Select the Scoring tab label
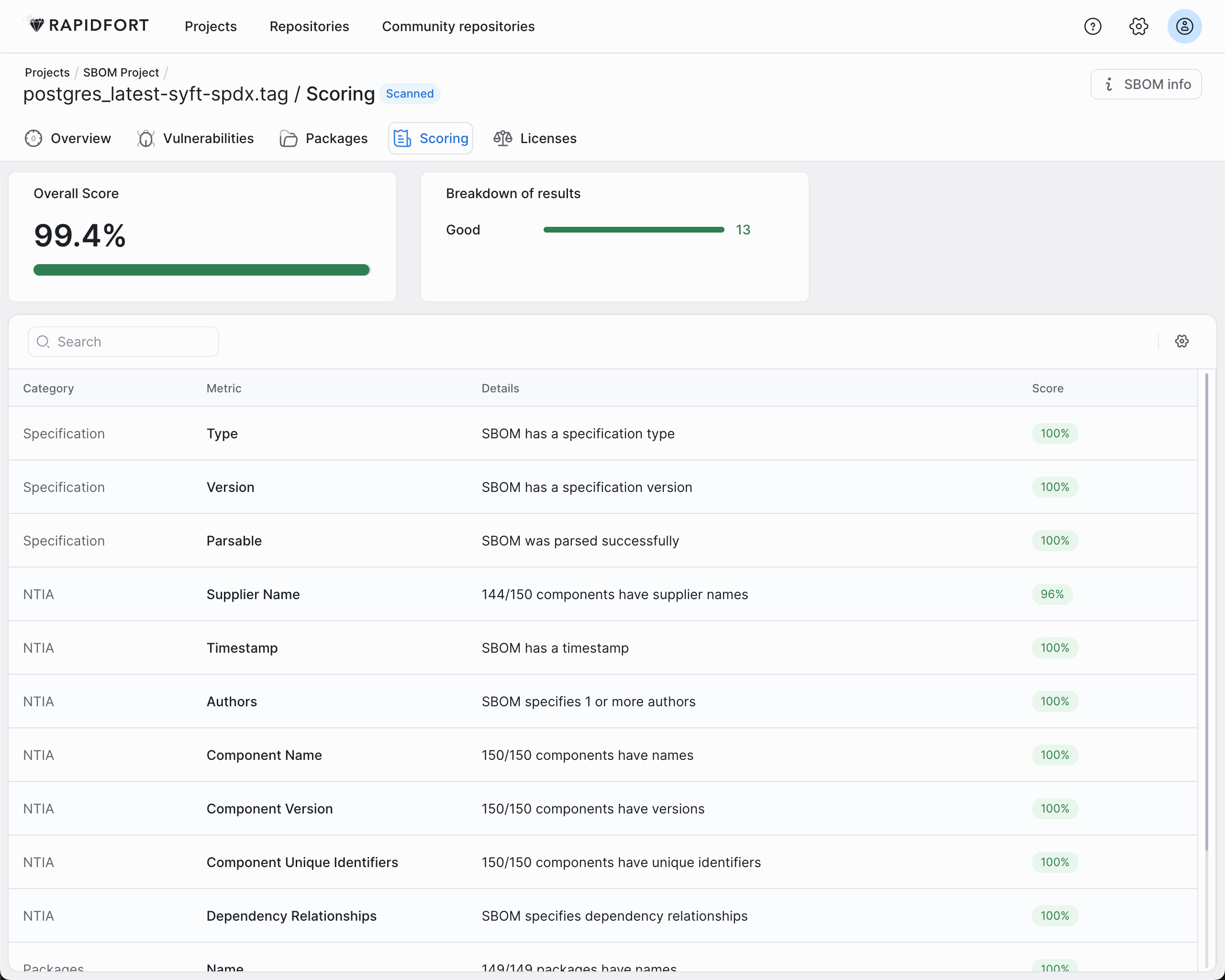Screen dimensions: 1225x980 coord(444,139)
